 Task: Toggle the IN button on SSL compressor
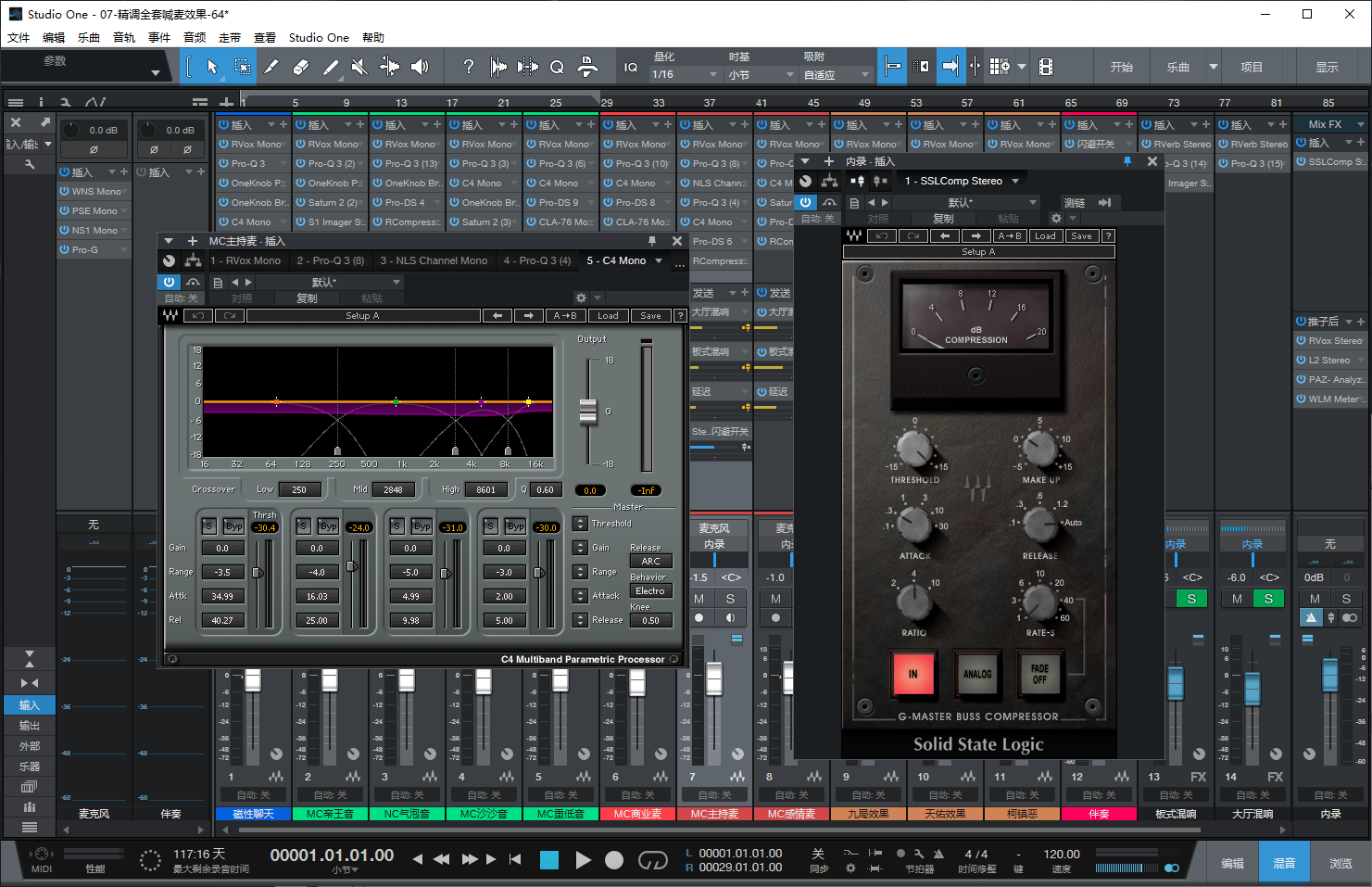tap(913, 674)
